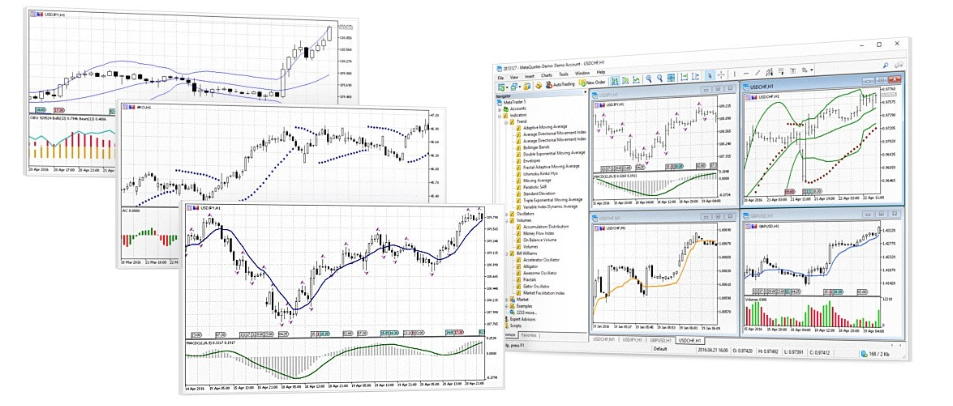The width and height of the screenshot is (953, 406).
Task: Select the line chart type icon
Action: tap(636, 79)
